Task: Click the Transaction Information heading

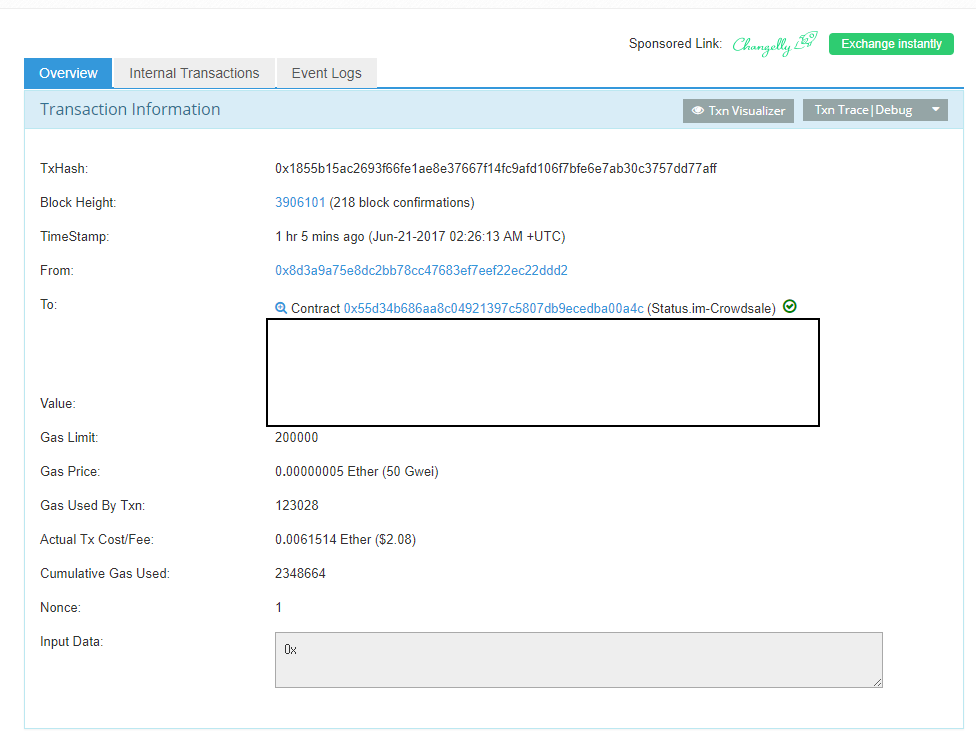Action: click(130, 110)
